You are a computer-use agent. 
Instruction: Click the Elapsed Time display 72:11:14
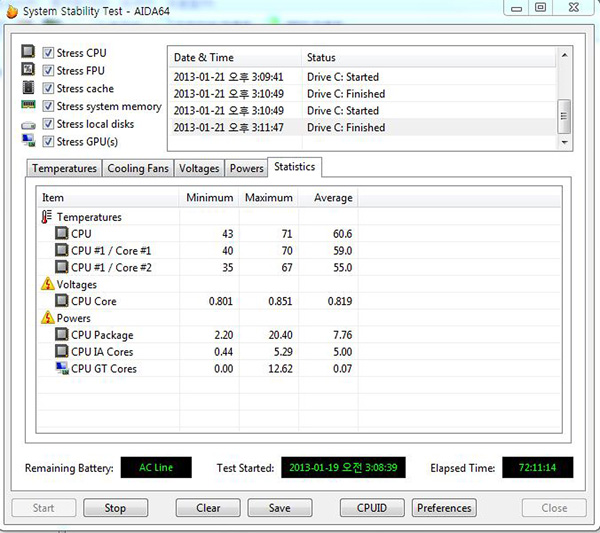coord(538,467)
